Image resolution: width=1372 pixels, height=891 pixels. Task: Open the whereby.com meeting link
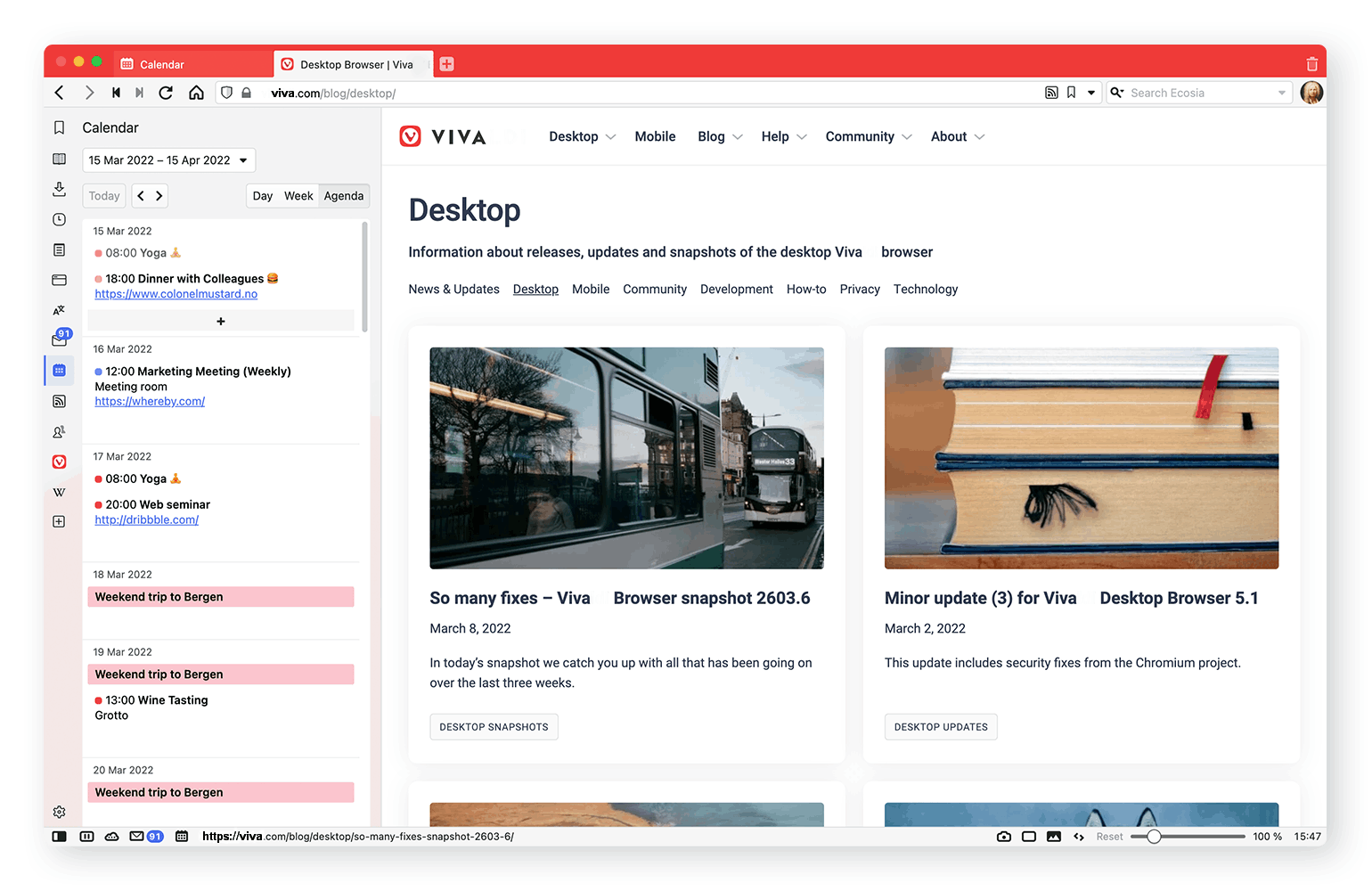point(150,402)
